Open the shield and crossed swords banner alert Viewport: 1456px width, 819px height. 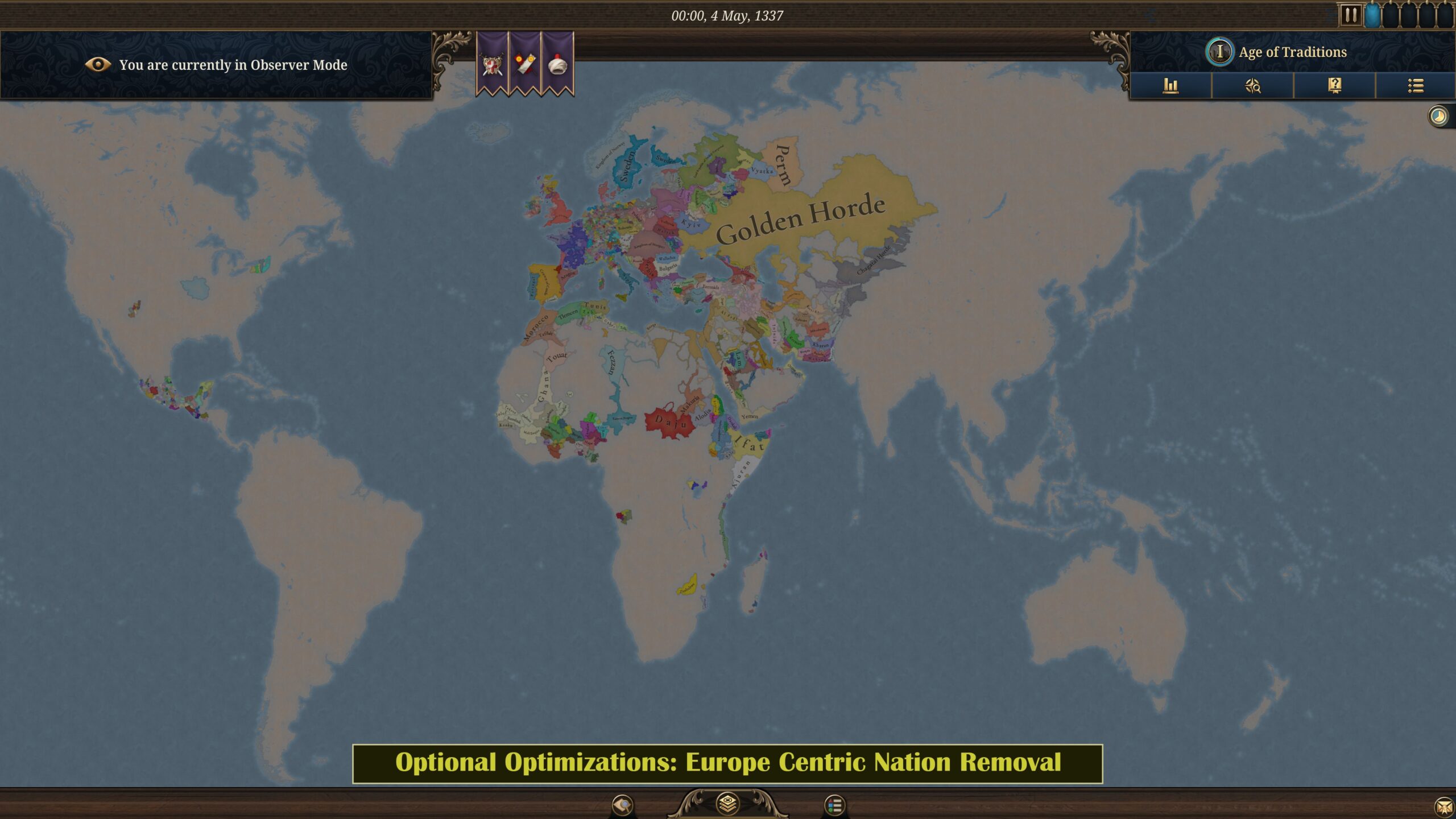[492, 64]
